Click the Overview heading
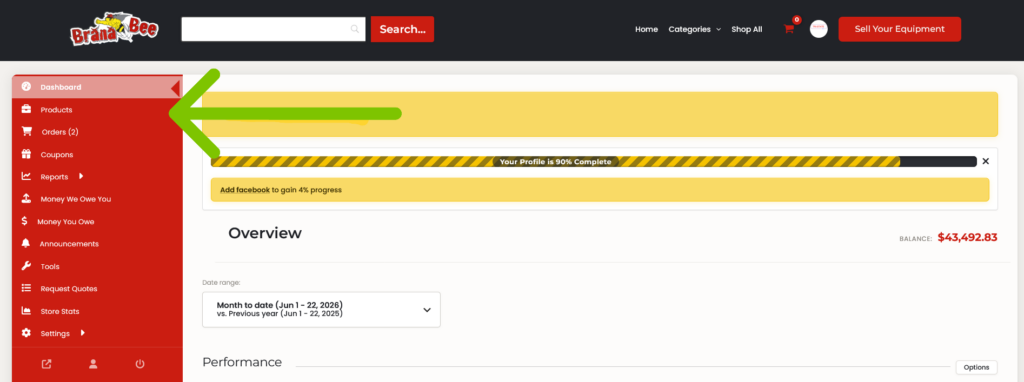The image size is (1024, 382). tap(265, 233)
